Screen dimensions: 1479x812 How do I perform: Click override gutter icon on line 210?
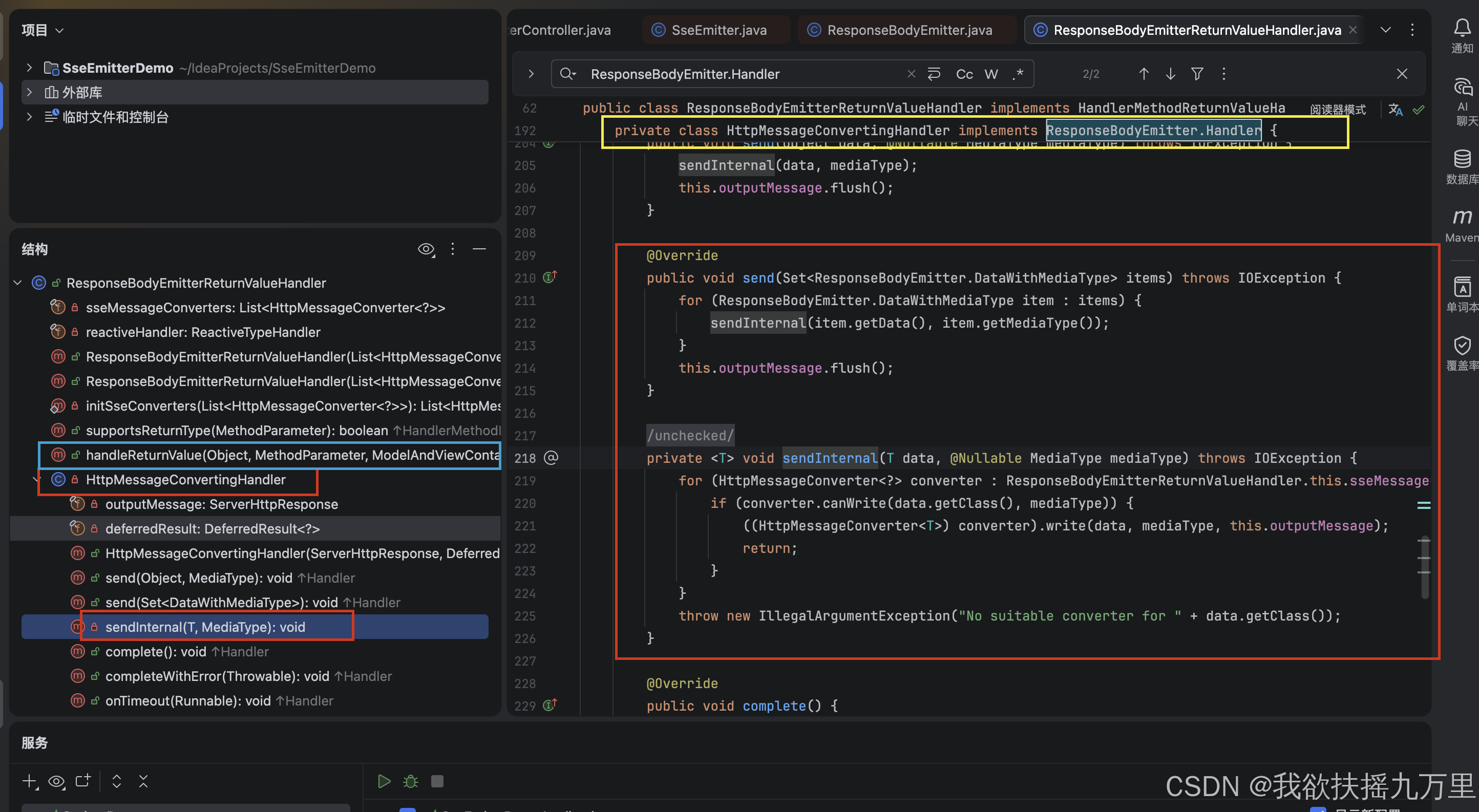click(550, 277)
